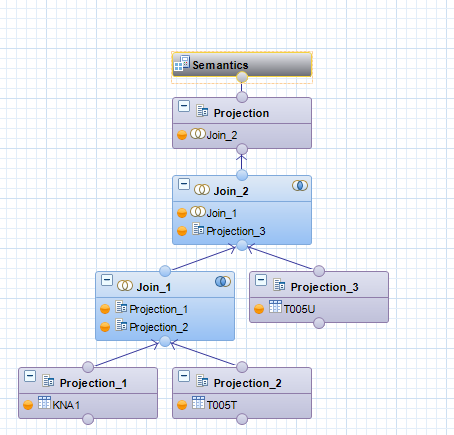Click bottom connector port of Projection_2 node
Screen dimensions: 454x435
(x=242, y=419)
